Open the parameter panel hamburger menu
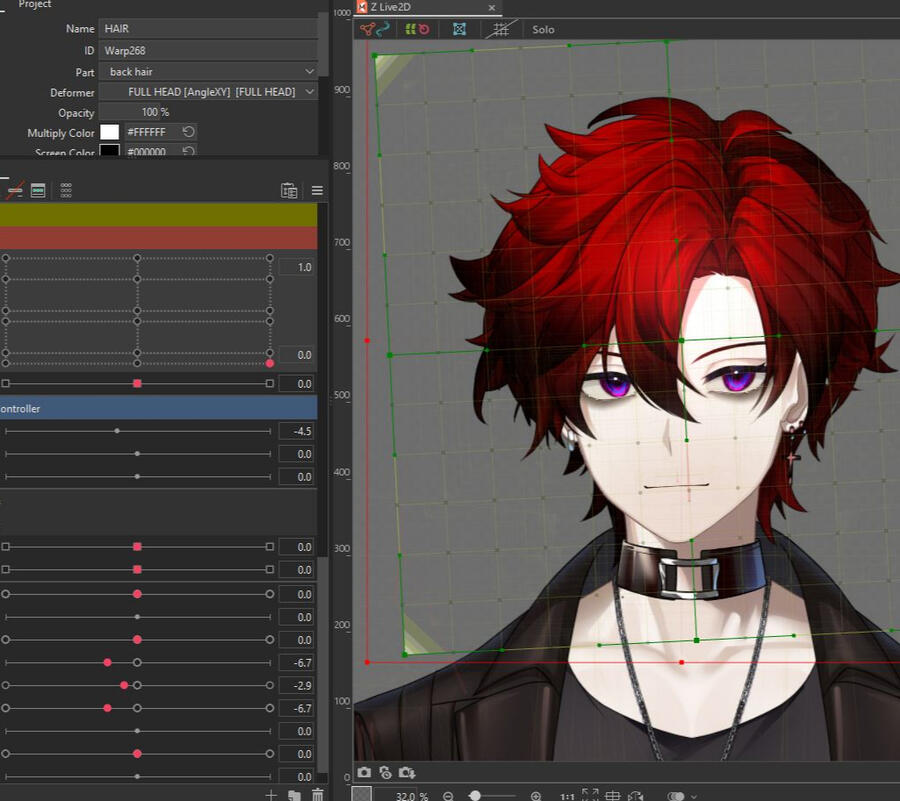Image resolution: width=900 pixels, height=801 pixels. 317,190
